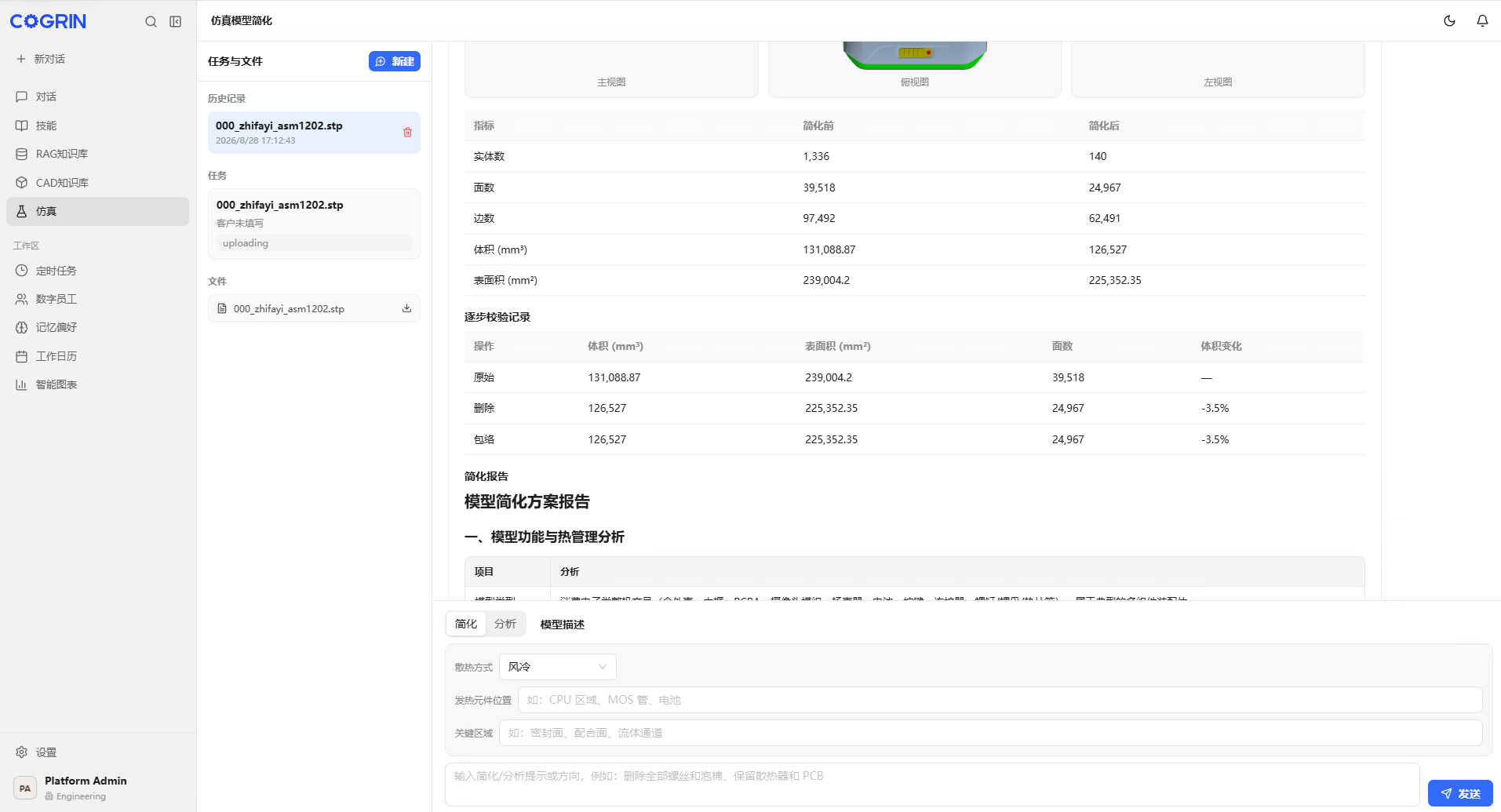
Task: Click 模型简化方案报告 heading
Action: [527, 502]
